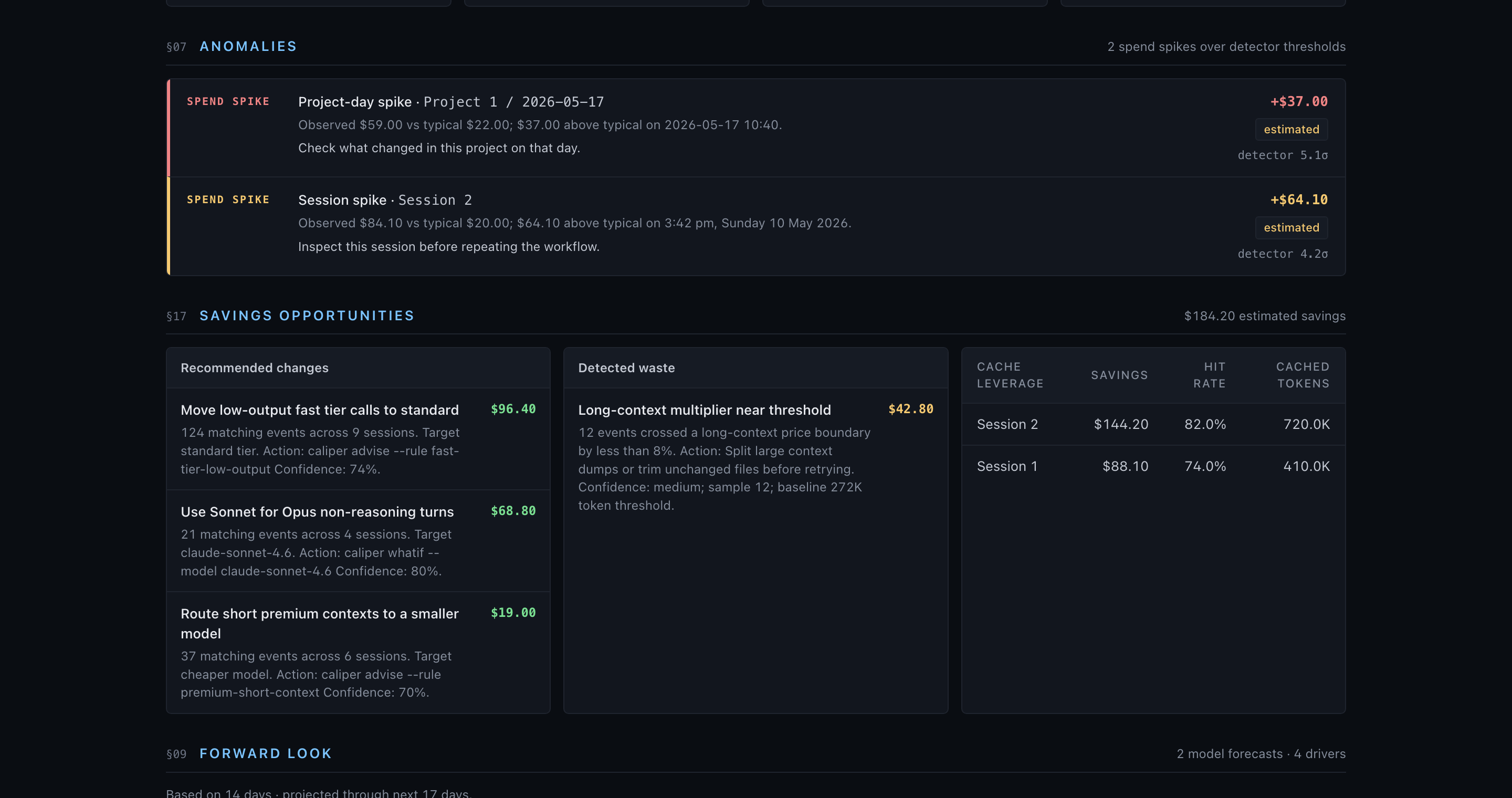The height and width of the screenshot is (798, 1512).
Task: Click the §09 section number
Action: (176, 754)
